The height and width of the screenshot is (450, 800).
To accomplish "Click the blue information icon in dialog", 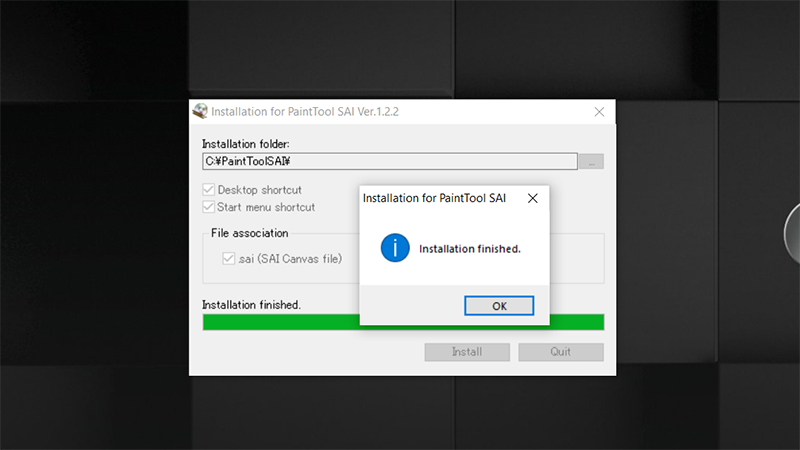I will [x=395, y=248].
